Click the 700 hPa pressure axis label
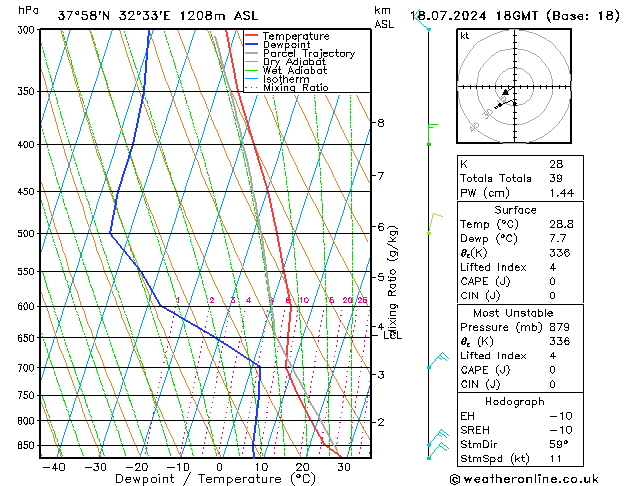Image resolution: width=629 pixels, height=486 pixels. 28,368
